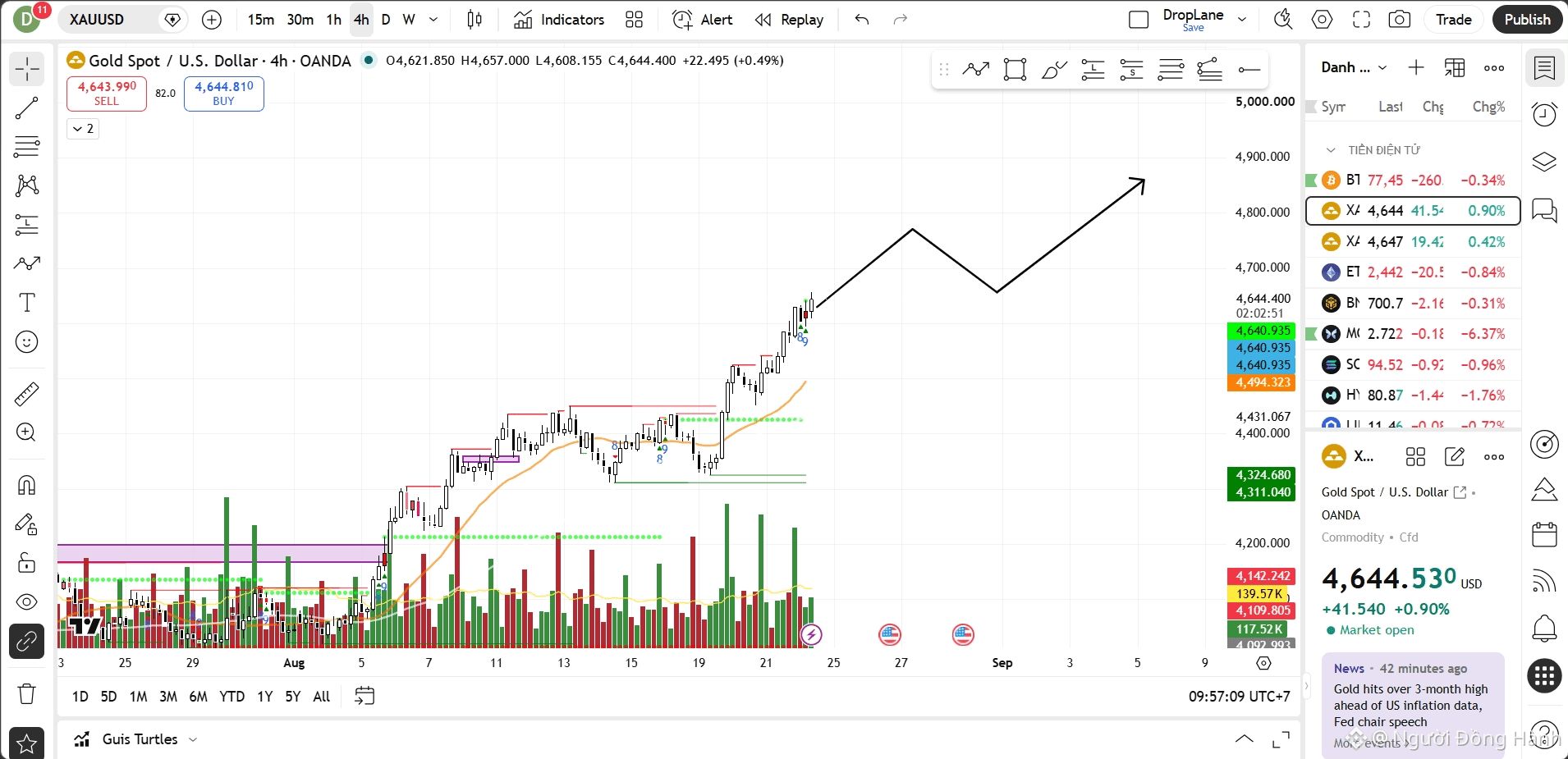The width and height of the screenshot is (1568, 759).
Task: Open the 09:57:09 UTC+7 timezone menu
Action: pyautogui.click(x=1239, y=697)
